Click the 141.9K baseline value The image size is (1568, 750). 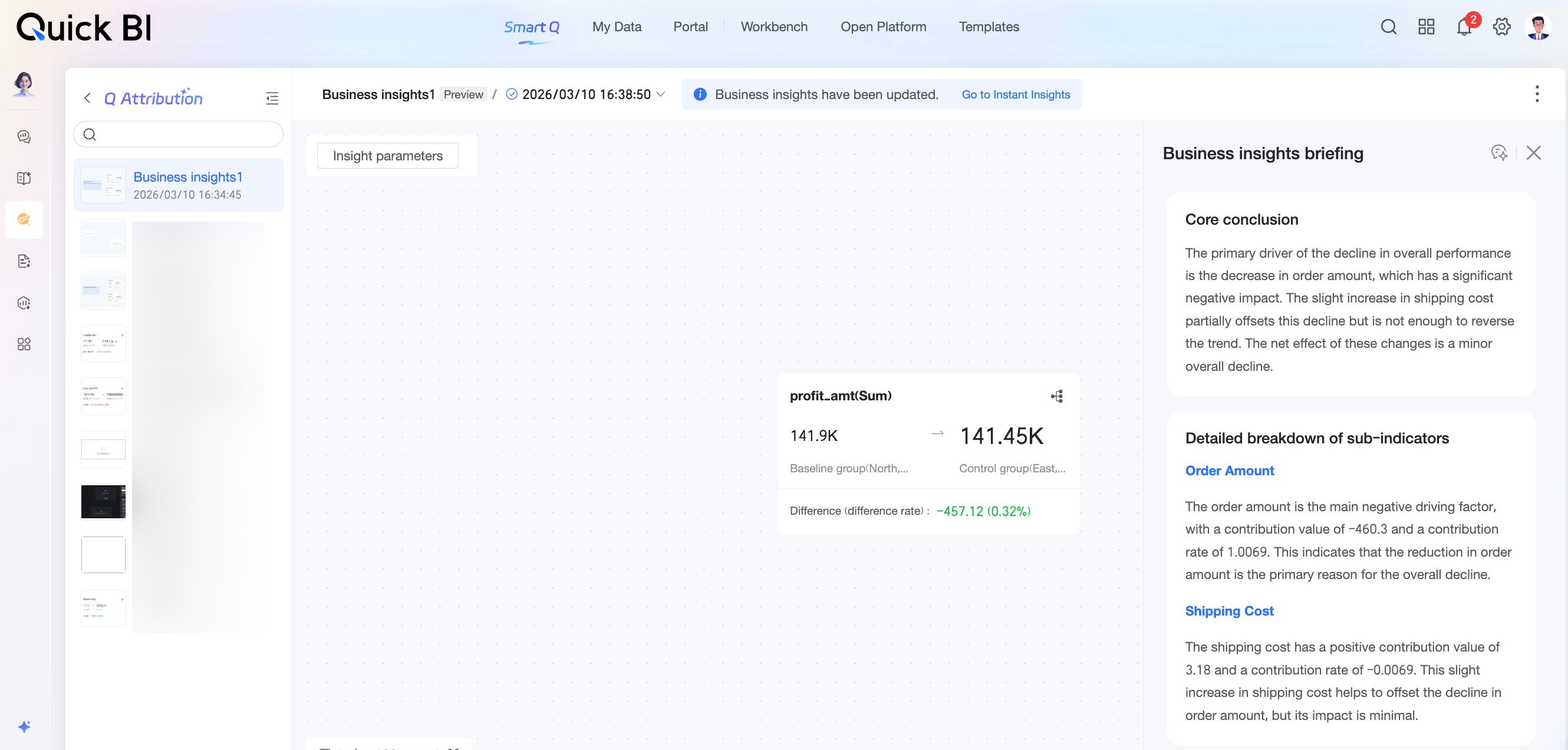pos(813,436)
